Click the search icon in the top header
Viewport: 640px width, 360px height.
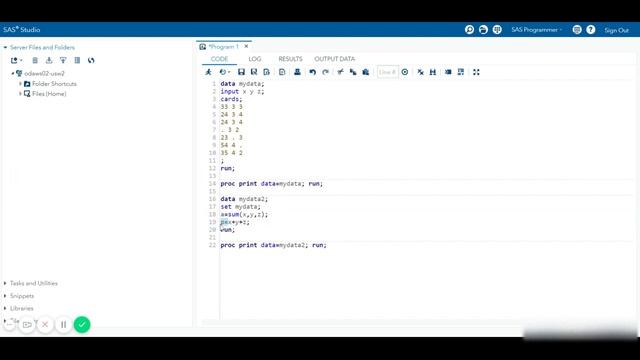(469, 30)
